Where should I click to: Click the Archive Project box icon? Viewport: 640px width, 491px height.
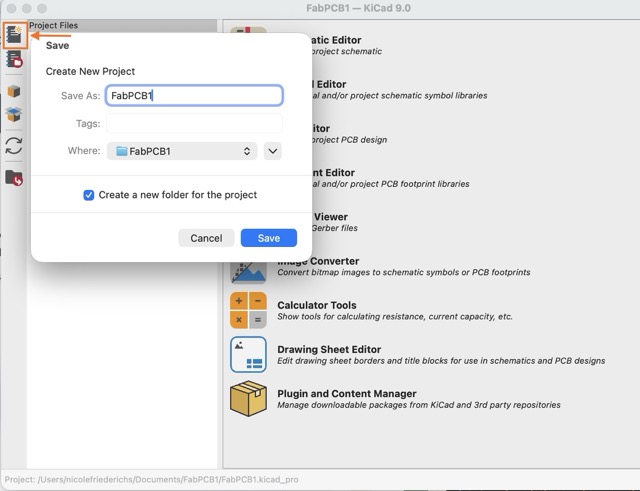tap(14, 91)
